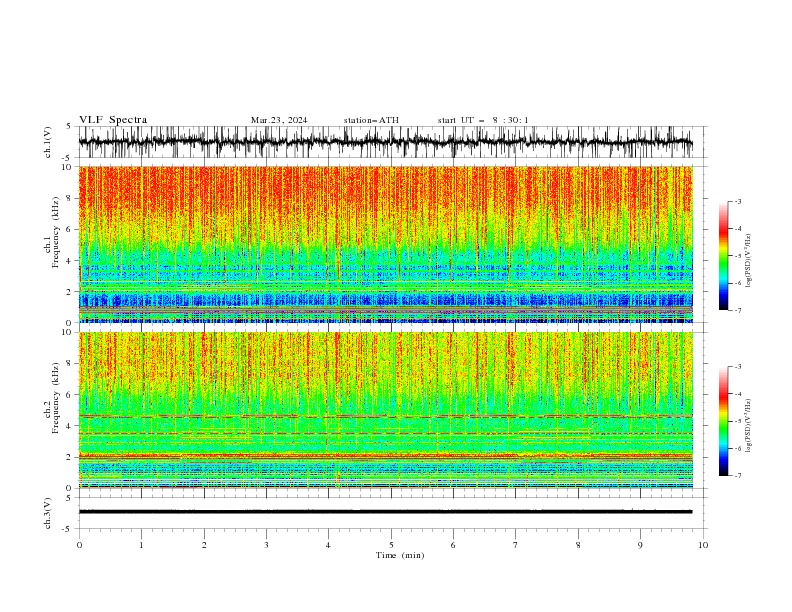The width and height of the screenshot is (792, 612).
Task: Click the "VLF Spectra" title text
Action: (113, 120)
